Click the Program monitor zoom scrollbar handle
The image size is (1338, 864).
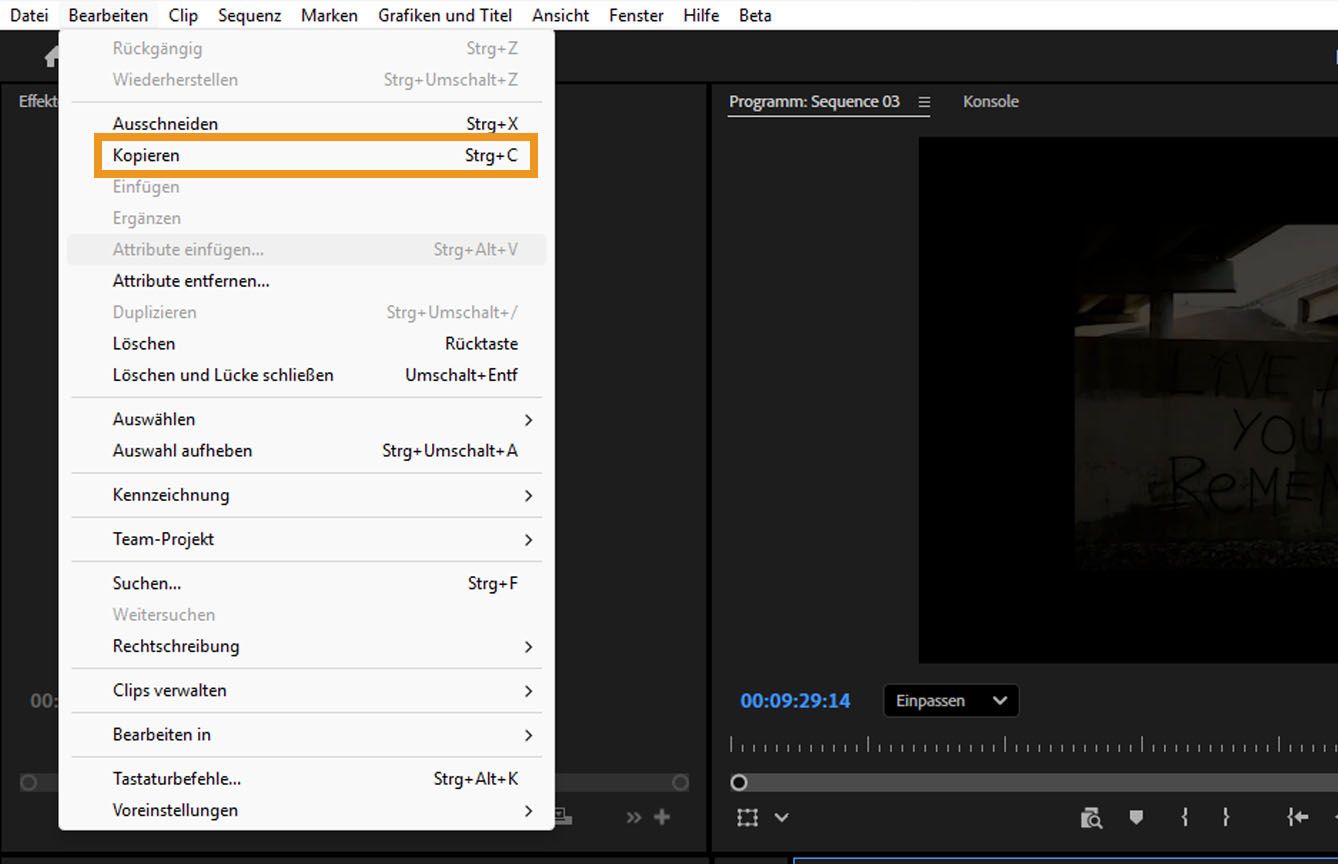coord(739,782)
